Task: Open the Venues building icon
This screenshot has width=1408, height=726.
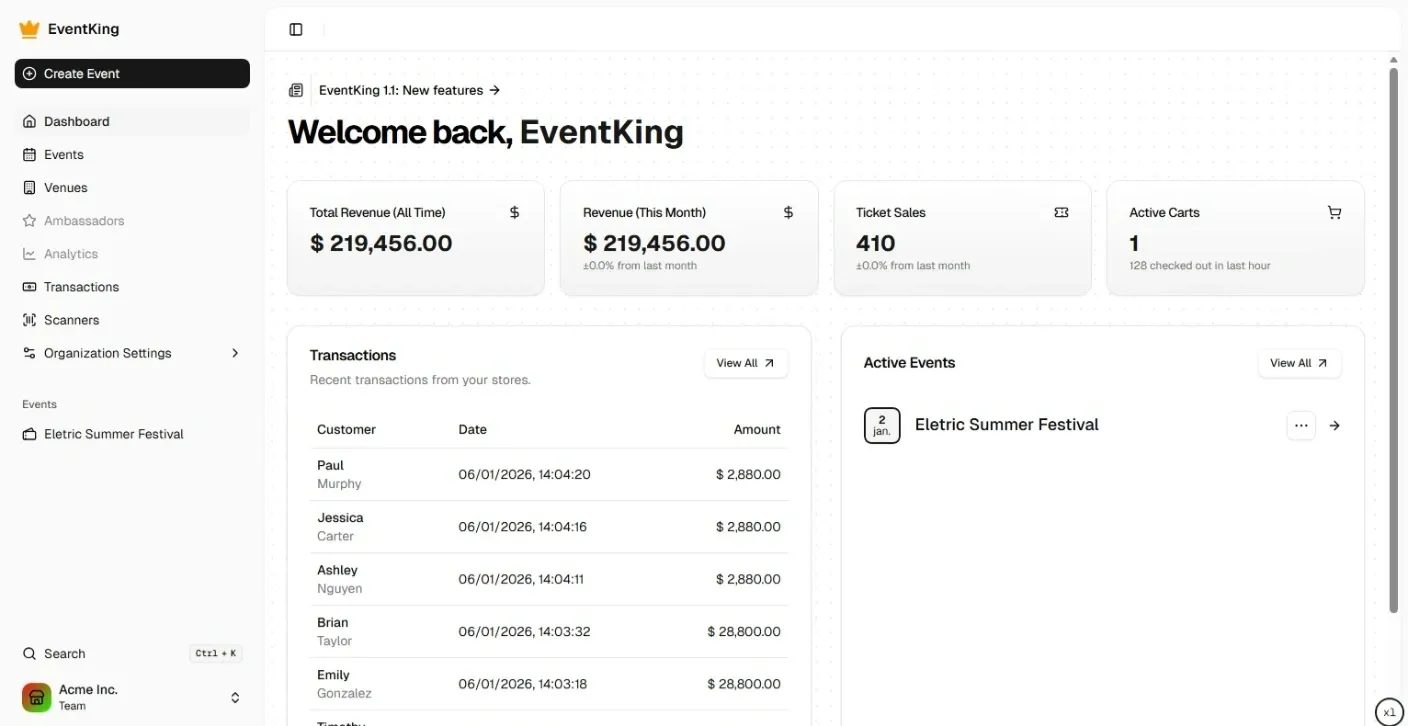Action: pyautogui.click(x=29, y=188)
